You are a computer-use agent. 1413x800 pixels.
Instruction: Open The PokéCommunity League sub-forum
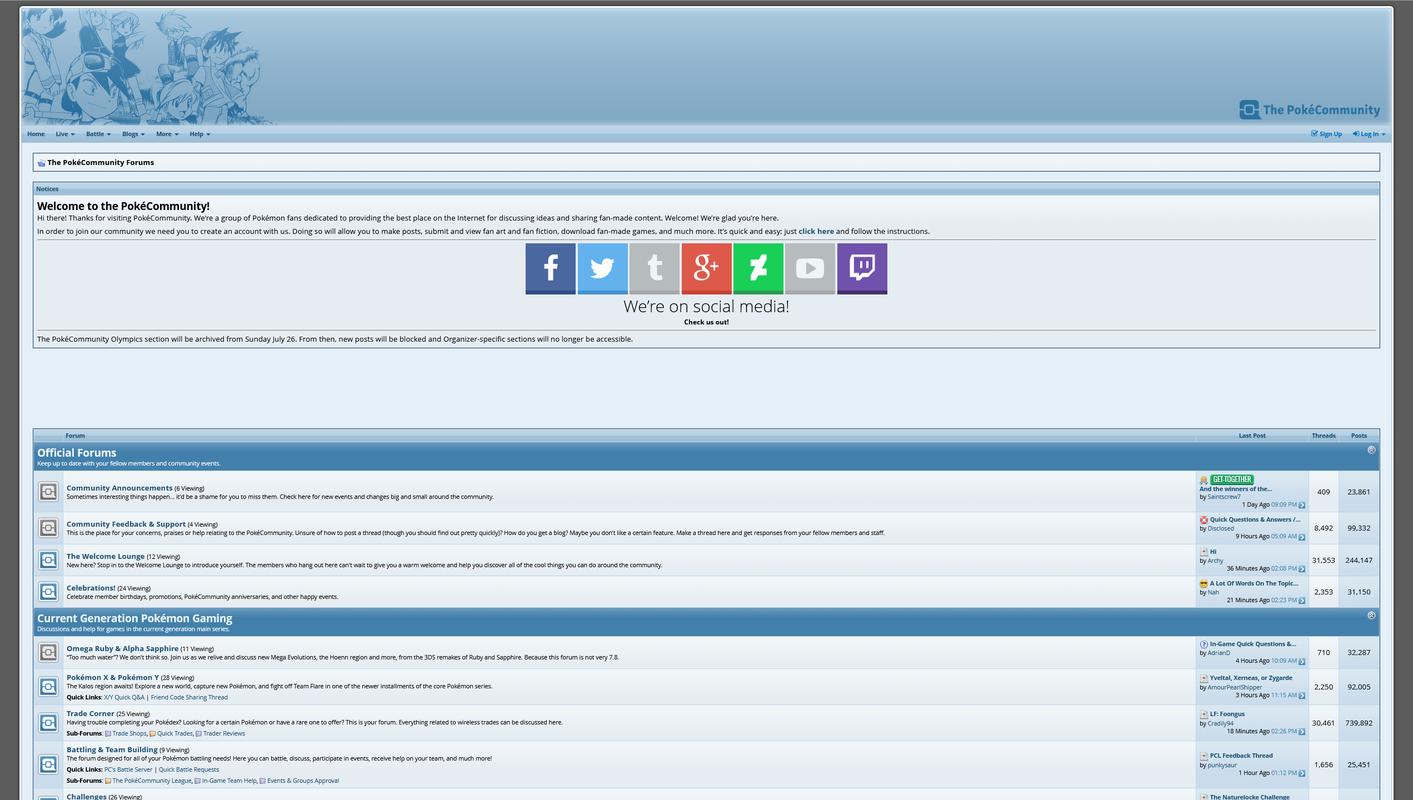pos(151,780)
